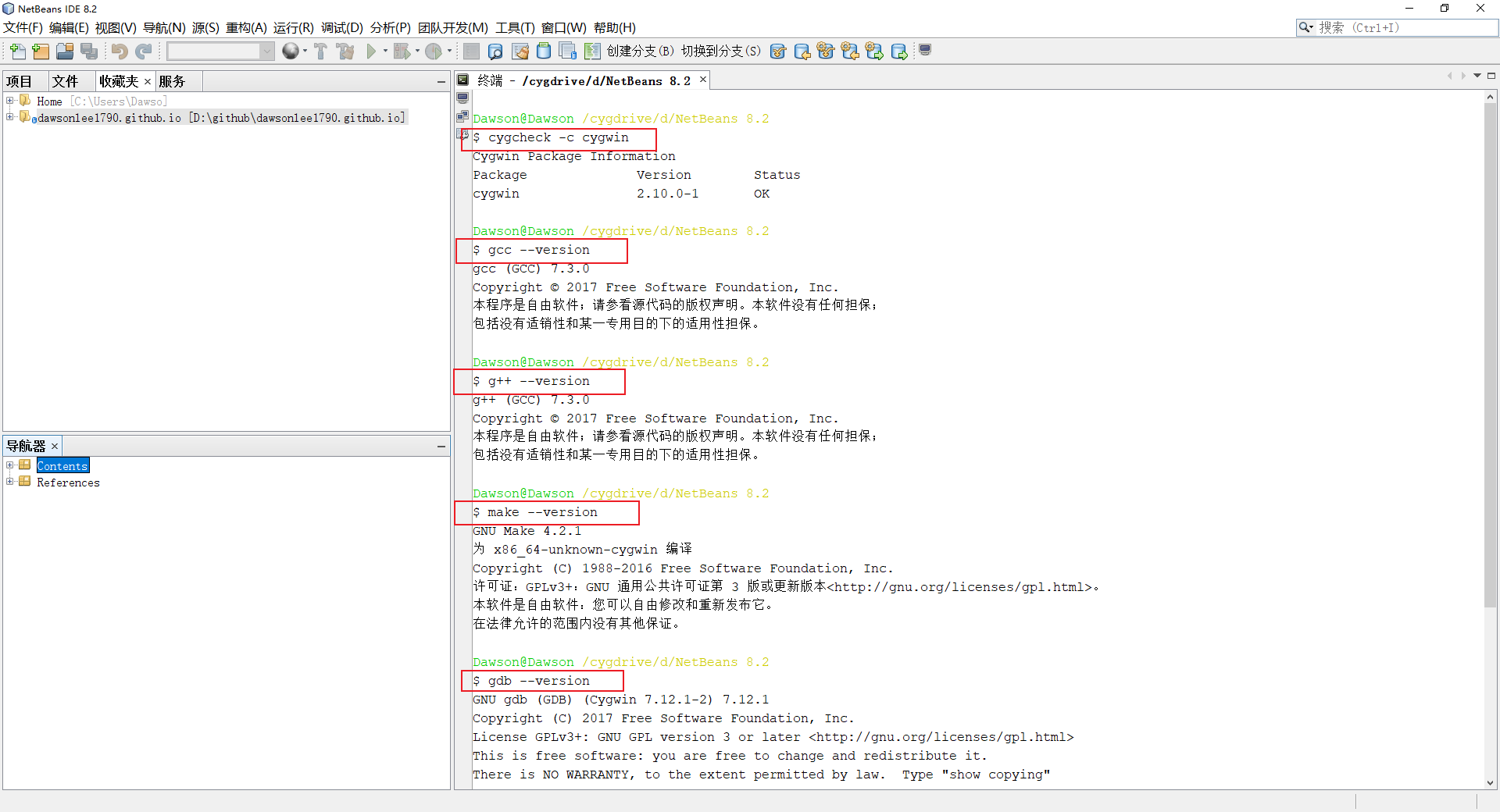Open the editor tab list dropdown arrow

point(1477,76)
